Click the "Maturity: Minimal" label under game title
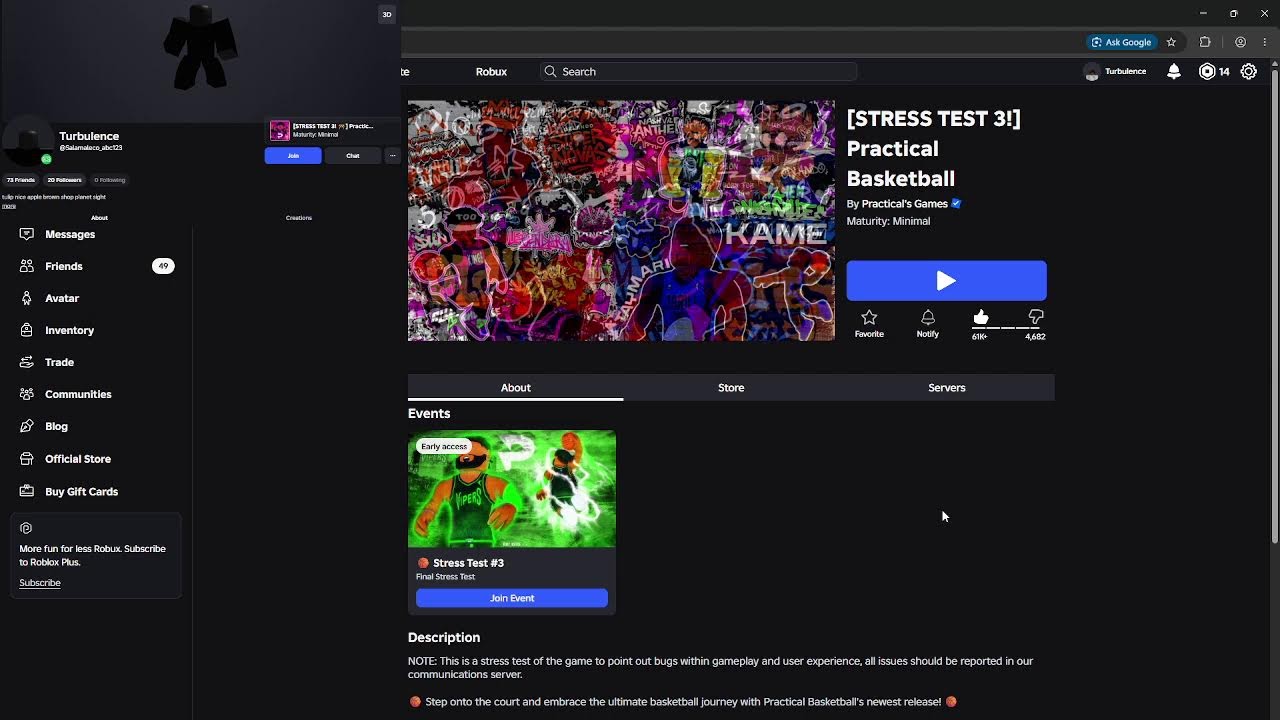The height and width of the screenshot is (720, 1280). point(888,221)
